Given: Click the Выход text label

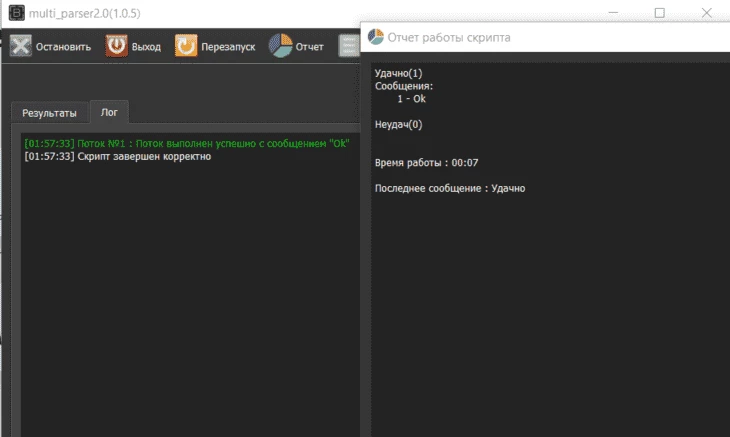Looking at the screenshot, I should (146, 47).
